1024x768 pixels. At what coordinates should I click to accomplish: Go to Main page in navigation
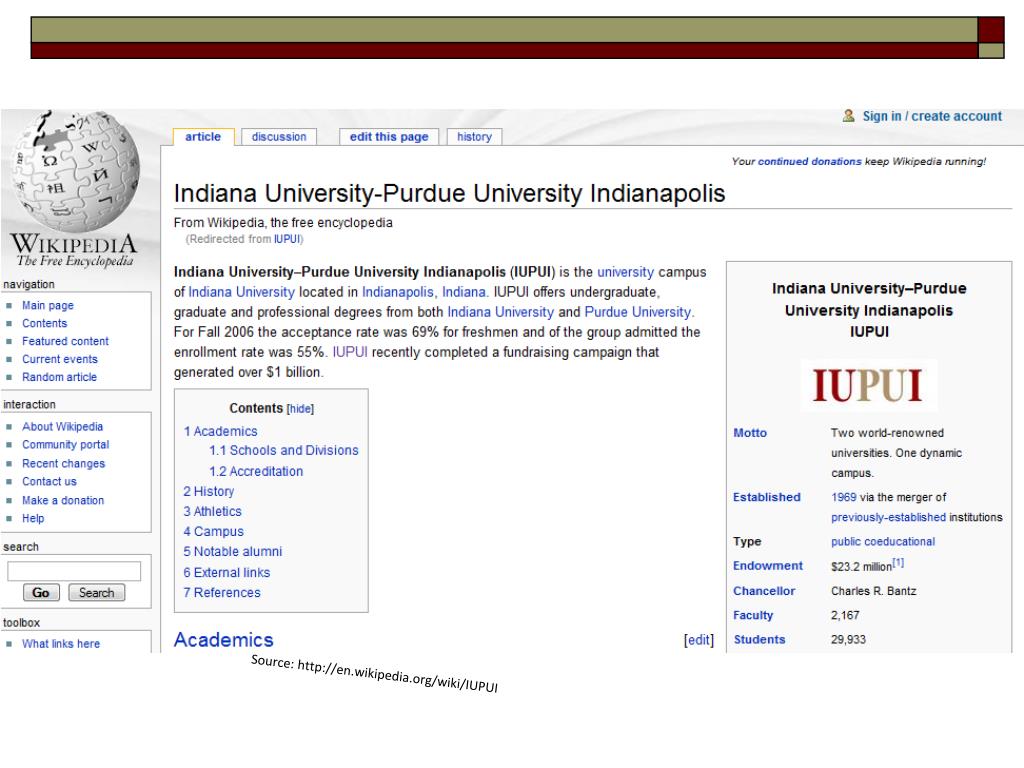48,305
